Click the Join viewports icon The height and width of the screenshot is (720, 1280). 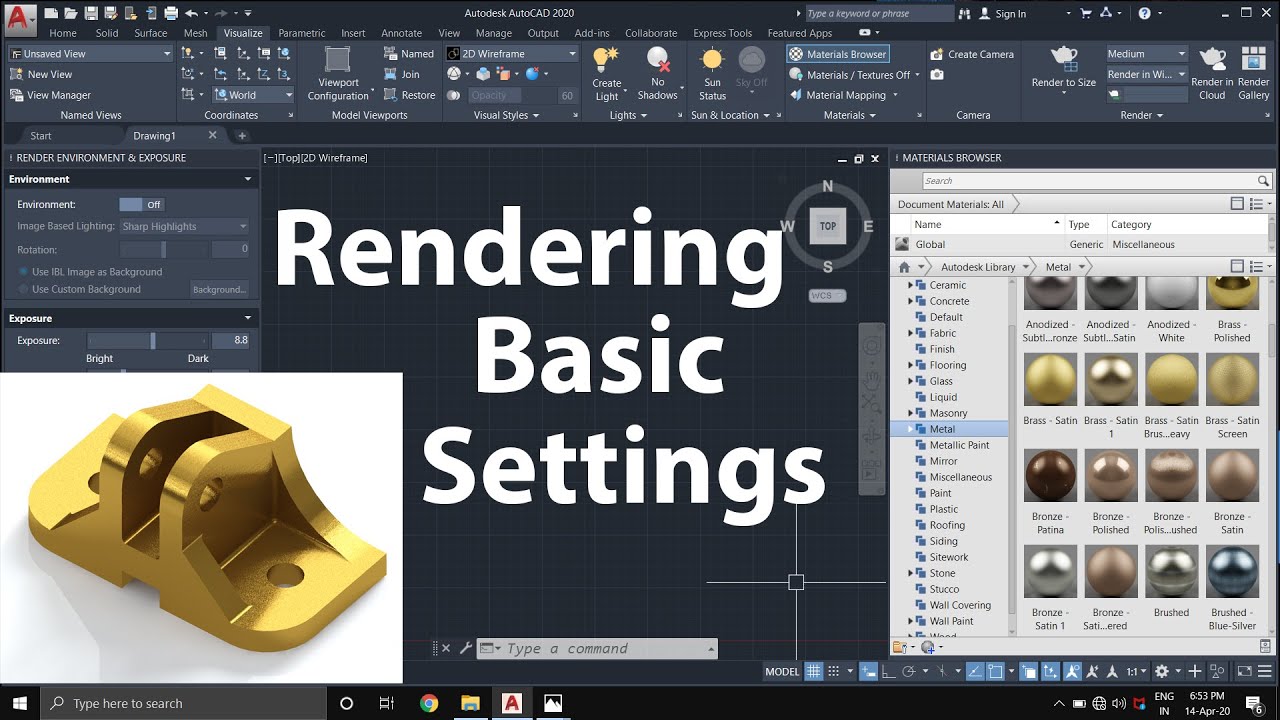(391, 74)
